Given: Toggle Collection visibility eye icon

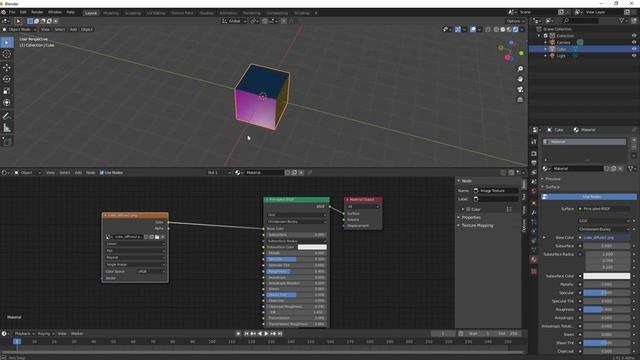Looking at the screenshot, I should click(634, 36).
